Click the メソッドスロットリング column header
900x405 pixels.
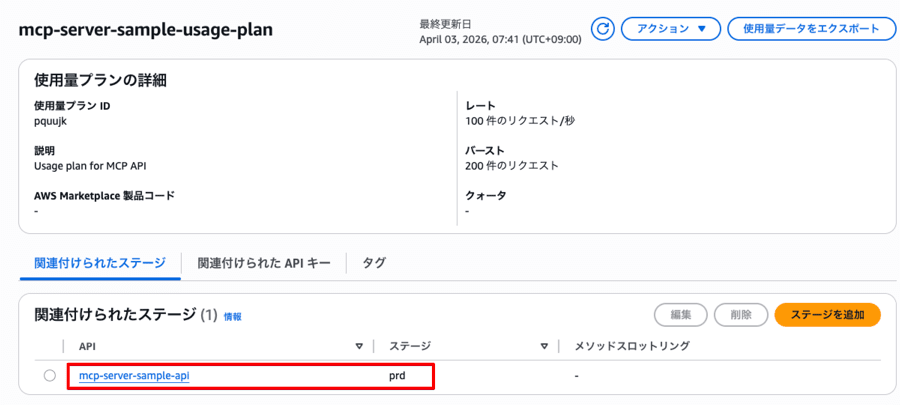632,346
